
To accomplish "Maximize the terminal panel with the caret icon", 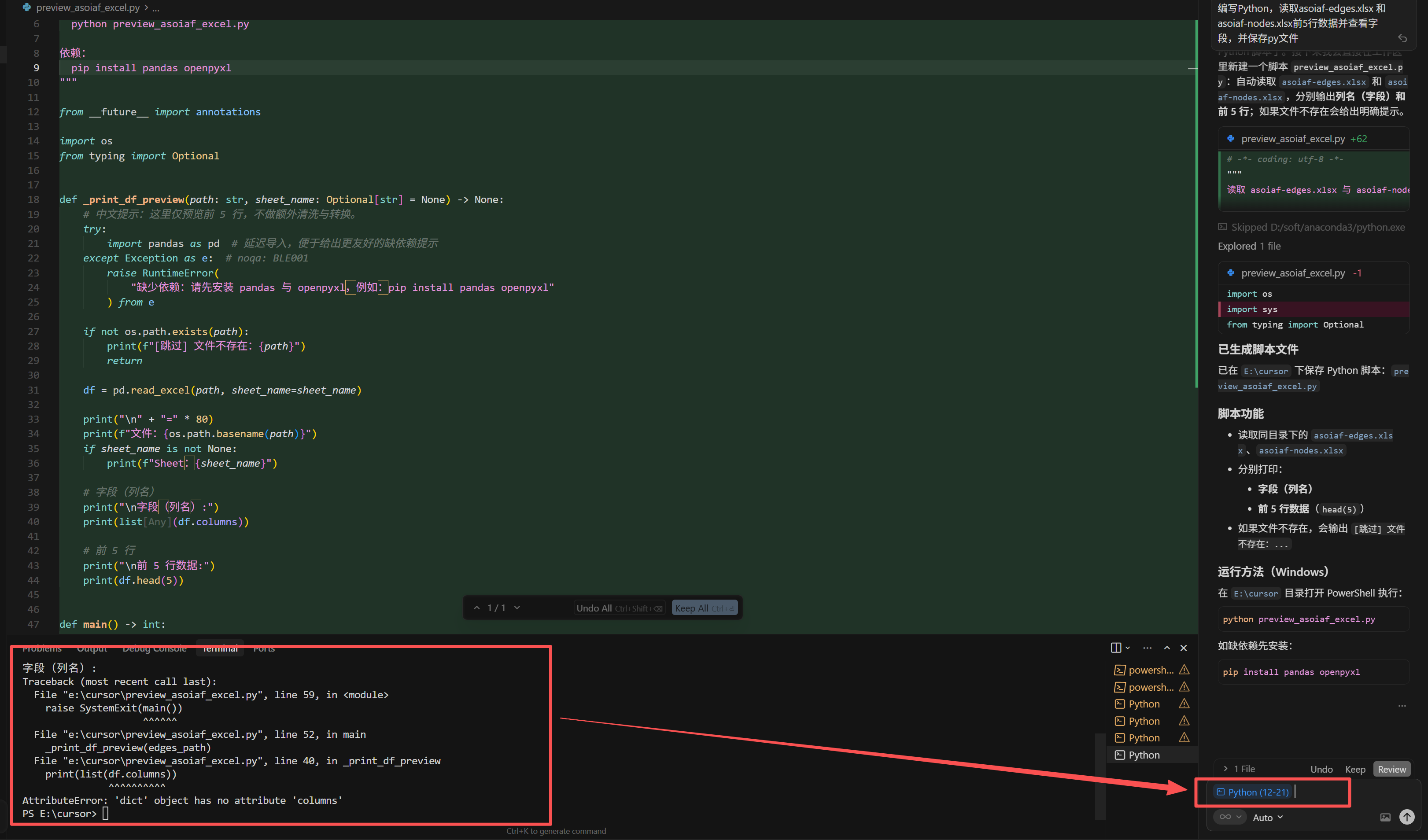I will click(x=1167, y=648).
